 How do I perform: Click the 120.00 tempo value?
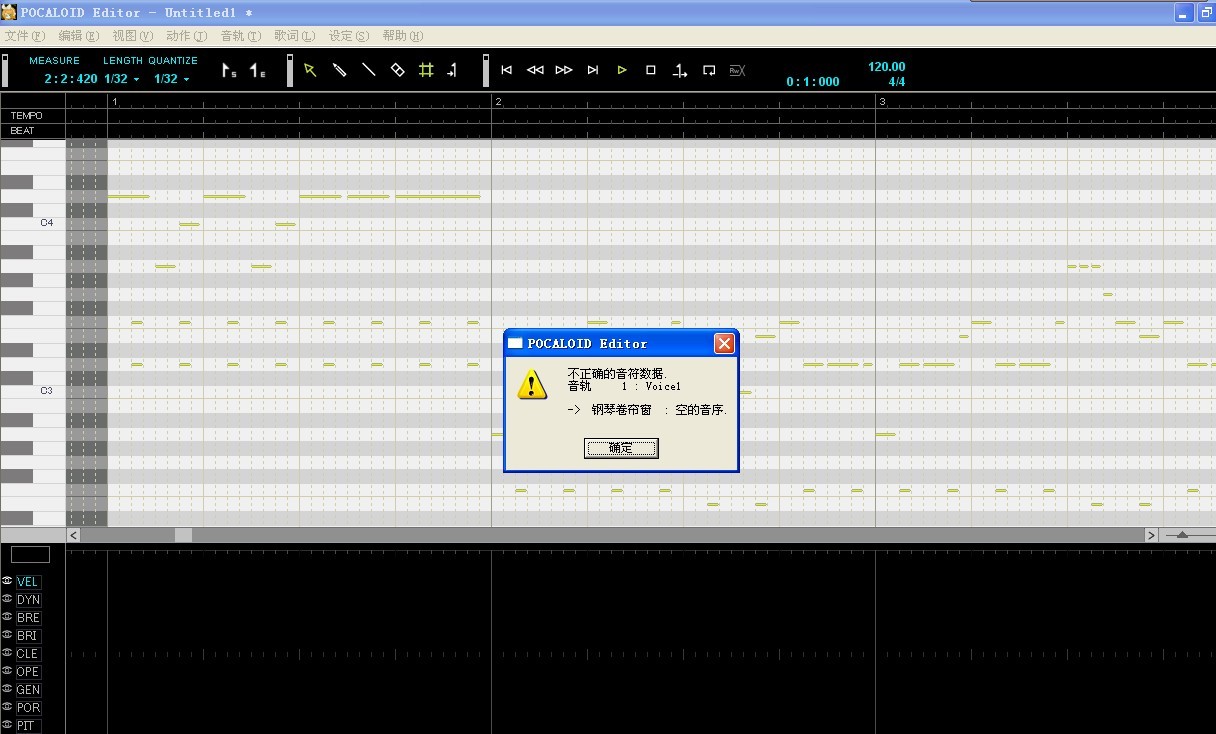886,67
